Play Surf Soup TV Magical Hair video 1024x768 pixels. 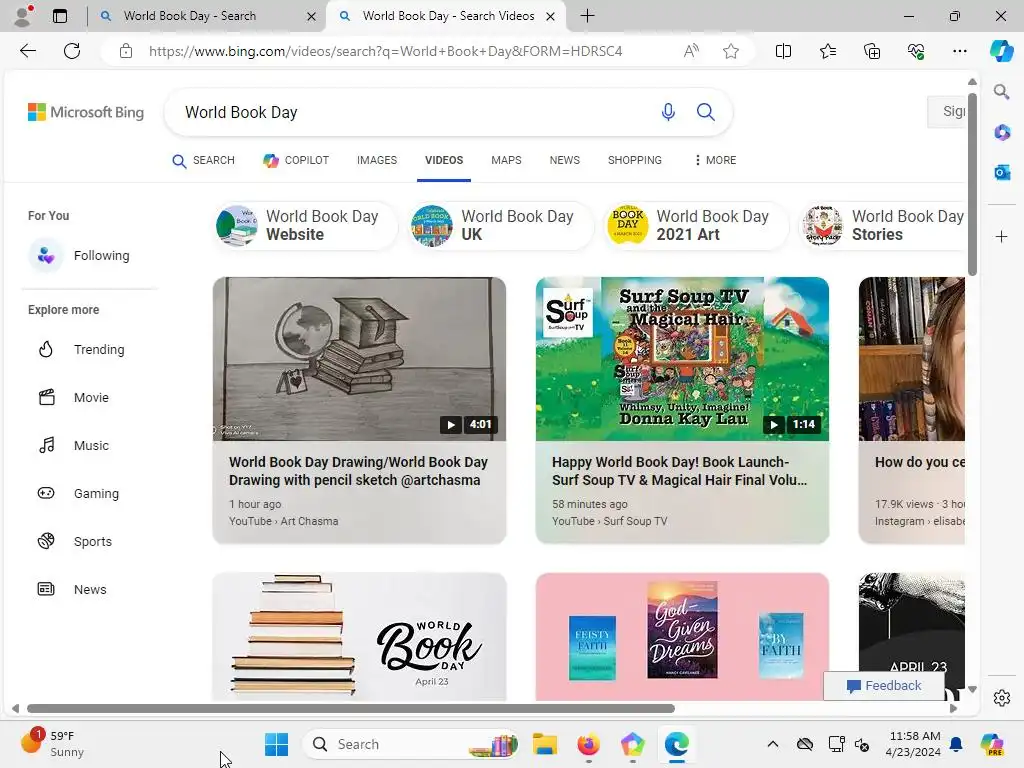pyautogui.click(x=682, y=359)
